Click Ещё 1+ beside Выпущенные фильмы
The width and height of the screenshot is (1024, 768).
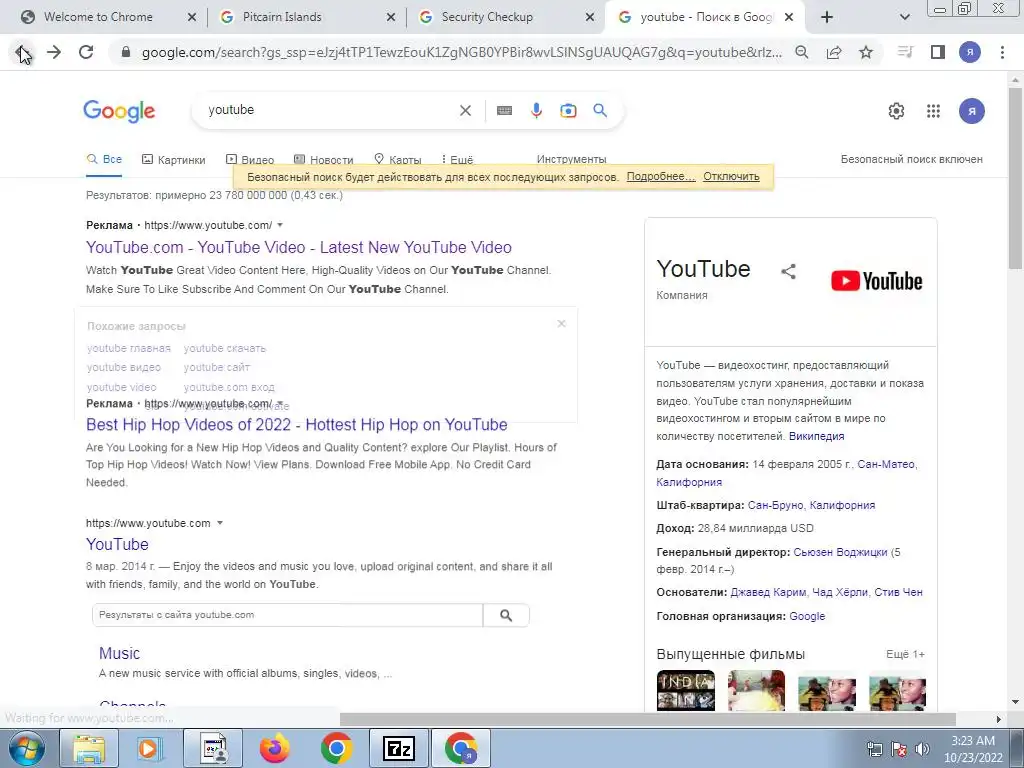tap(905, 654)
